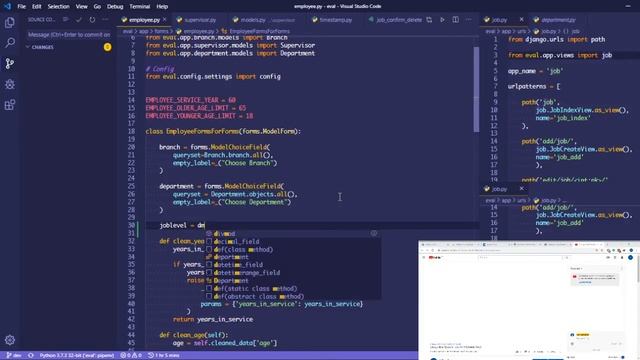Close the lower job.py editor tab
640x360 pixels.
pyautogui.click(x=522, y=189)
